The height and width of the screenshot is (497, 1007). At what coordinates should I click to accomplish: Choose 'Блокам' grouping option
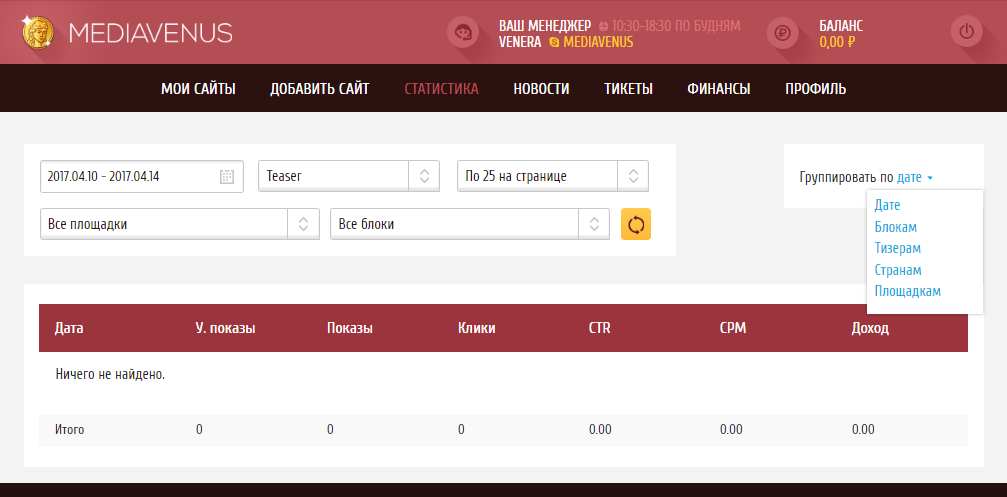tap(896, 227)
